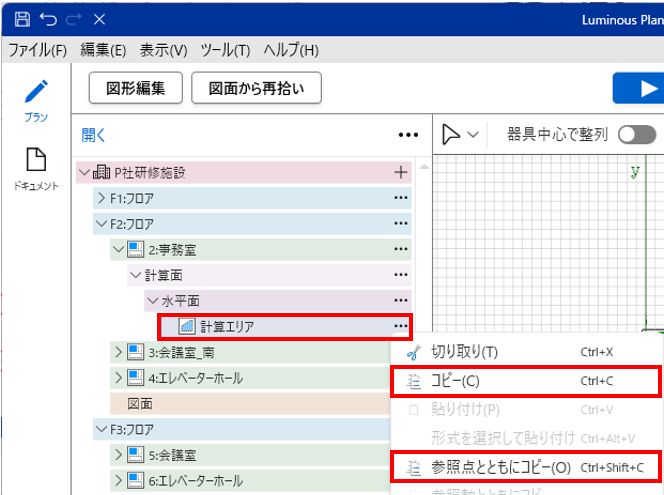Select the 図面 tree item
The height and width of the screenshot is (495, 664).
click(140, 404)
